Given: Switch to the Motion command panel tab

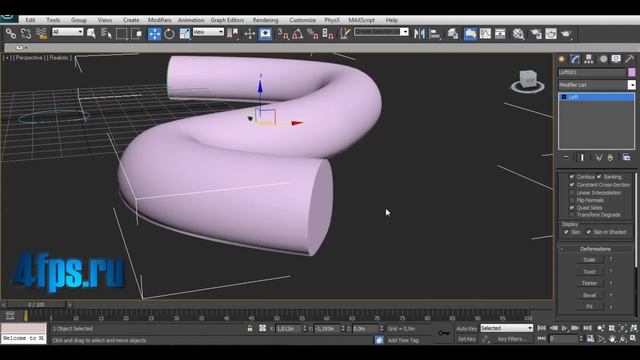Looking at the screenshot, I should pos(603,59).
